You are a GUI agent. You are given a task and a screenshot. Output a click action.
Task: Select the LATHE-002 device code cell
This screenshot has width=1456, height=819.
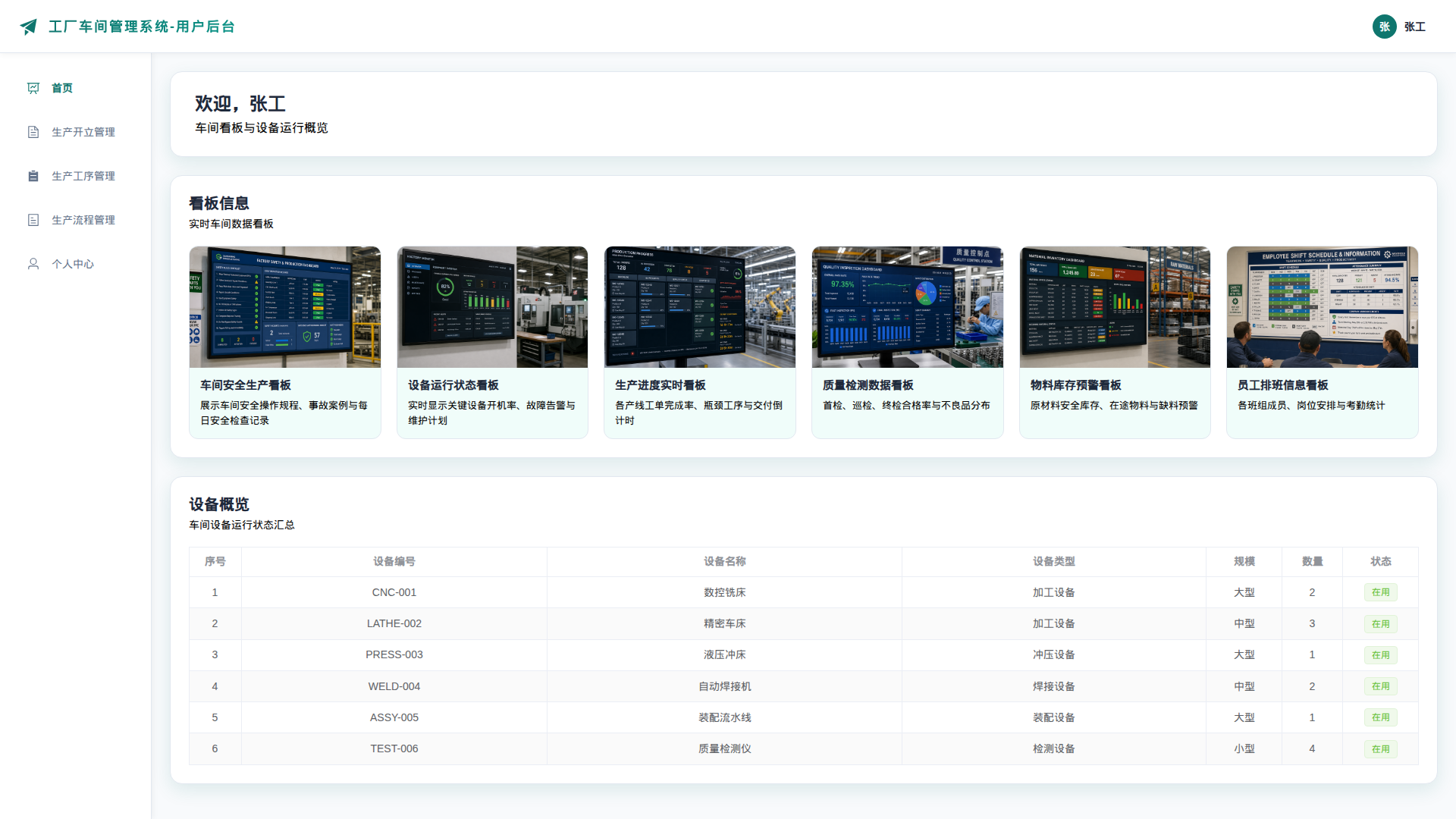click(394, 623)
